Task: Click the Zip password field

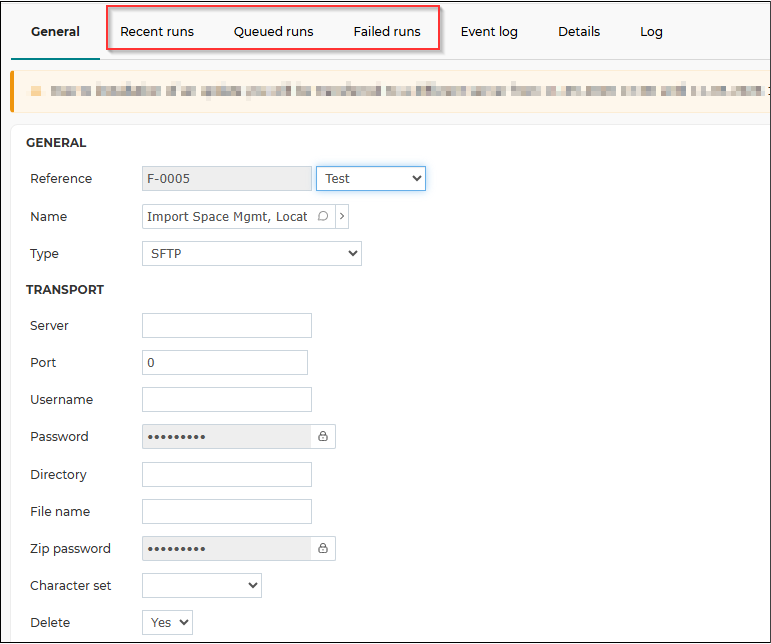Action: pyautogui.click(x=227, y=549)
